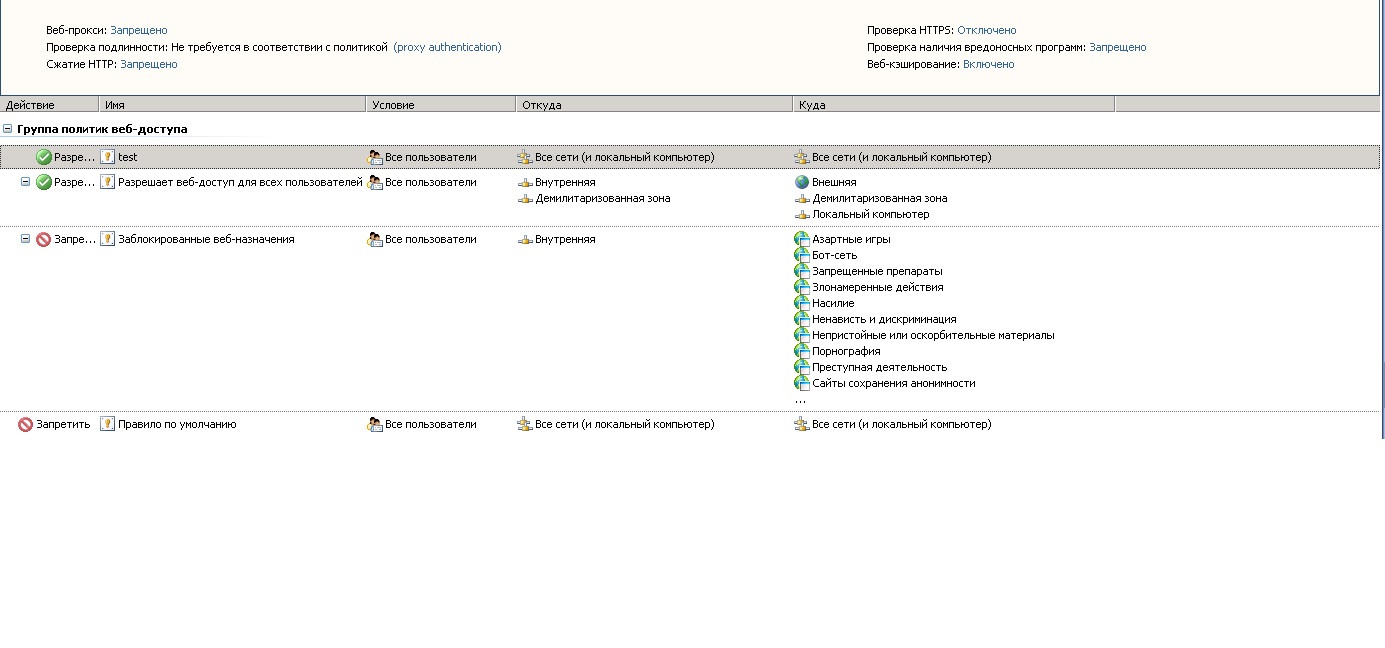The image size is (1385, 648).
Task: Click the Внешняя globe icon
Action: [802, 182]
